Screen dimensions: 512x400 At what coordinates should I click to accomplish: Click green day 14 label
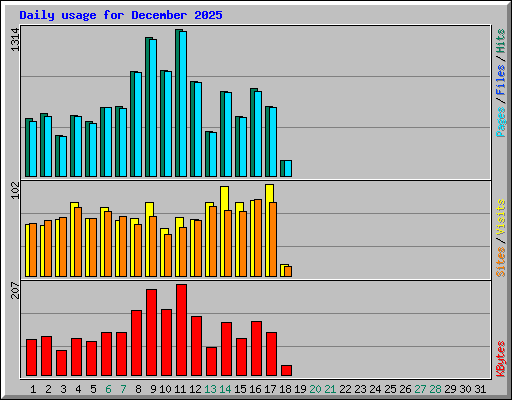coord(225,389)
